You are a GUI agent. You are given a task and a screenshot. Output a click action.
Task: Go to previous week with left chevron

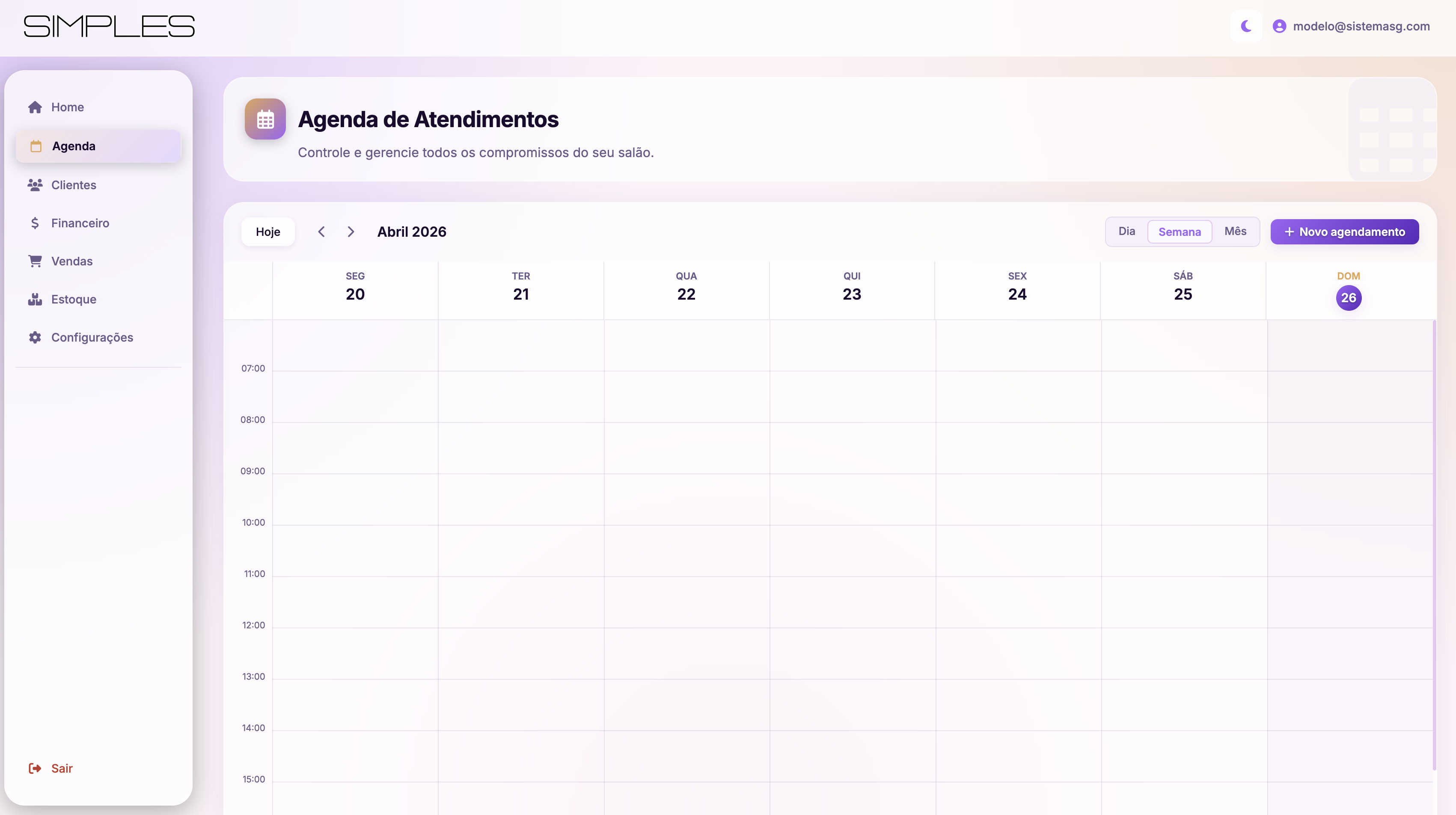[x=321, y=232]
